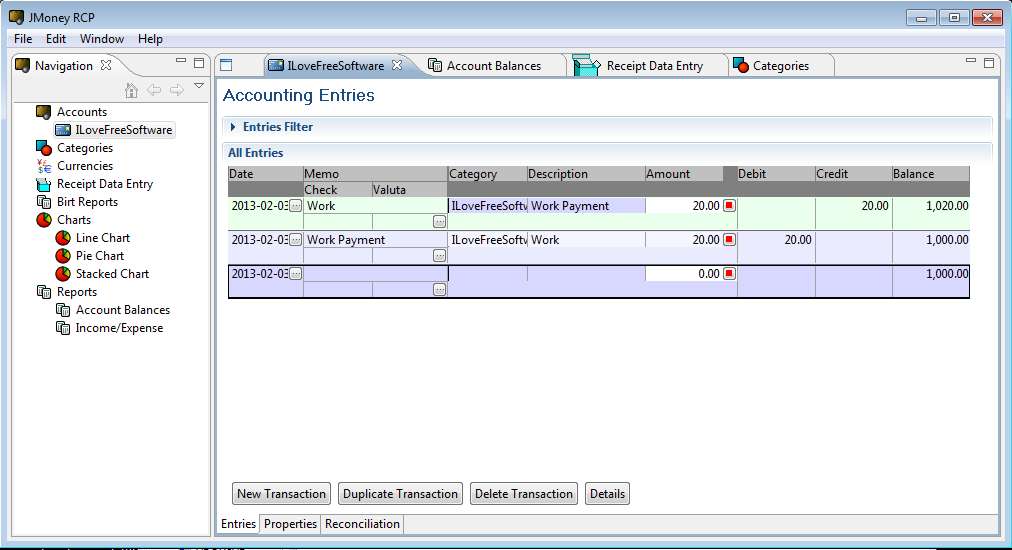Open the File menu
The height and width of the screenshot is (550, 1012).
(x=23, y=39)
